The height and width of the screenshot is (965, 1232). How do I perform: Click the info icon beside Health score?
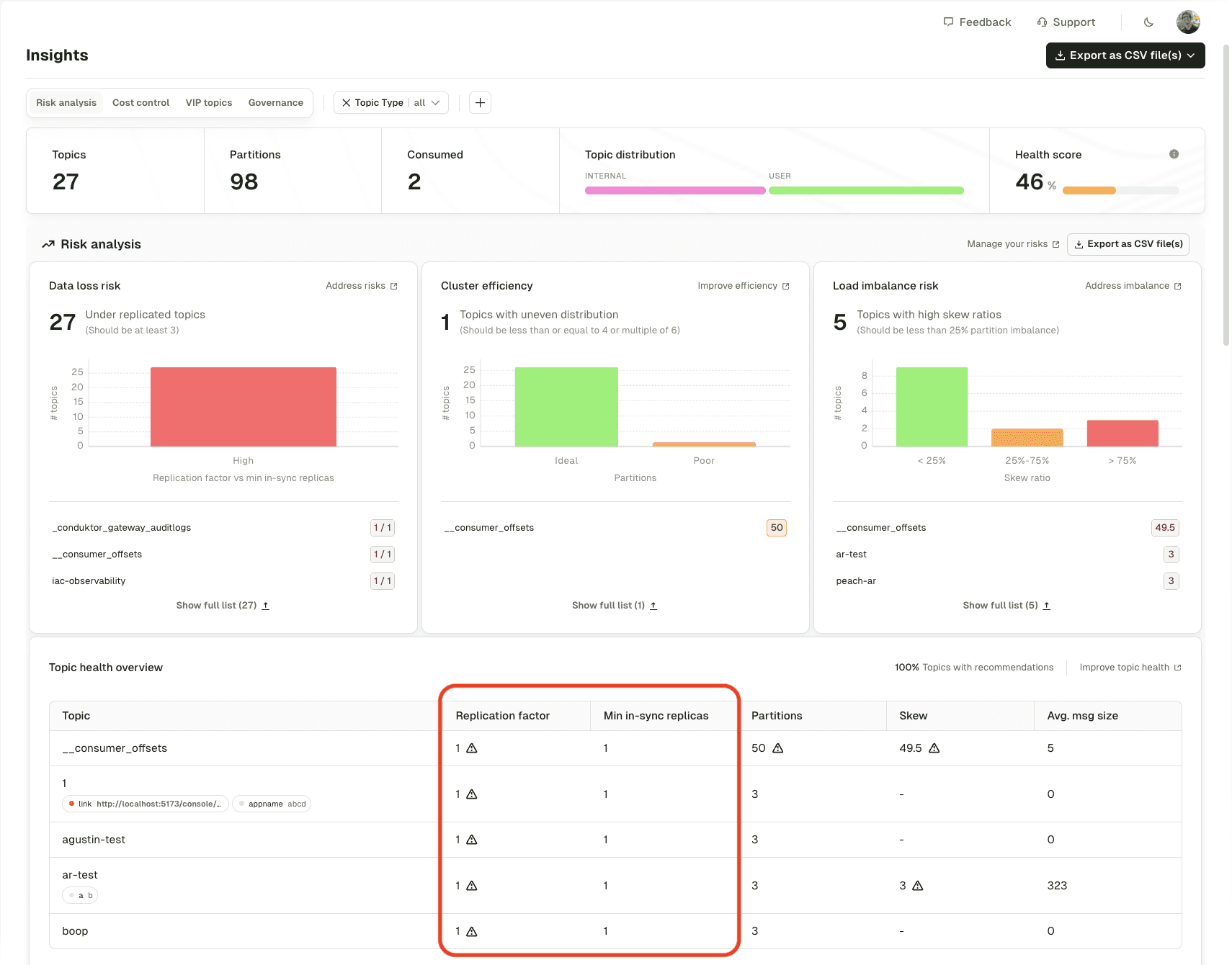click(x=1174, y=153)
